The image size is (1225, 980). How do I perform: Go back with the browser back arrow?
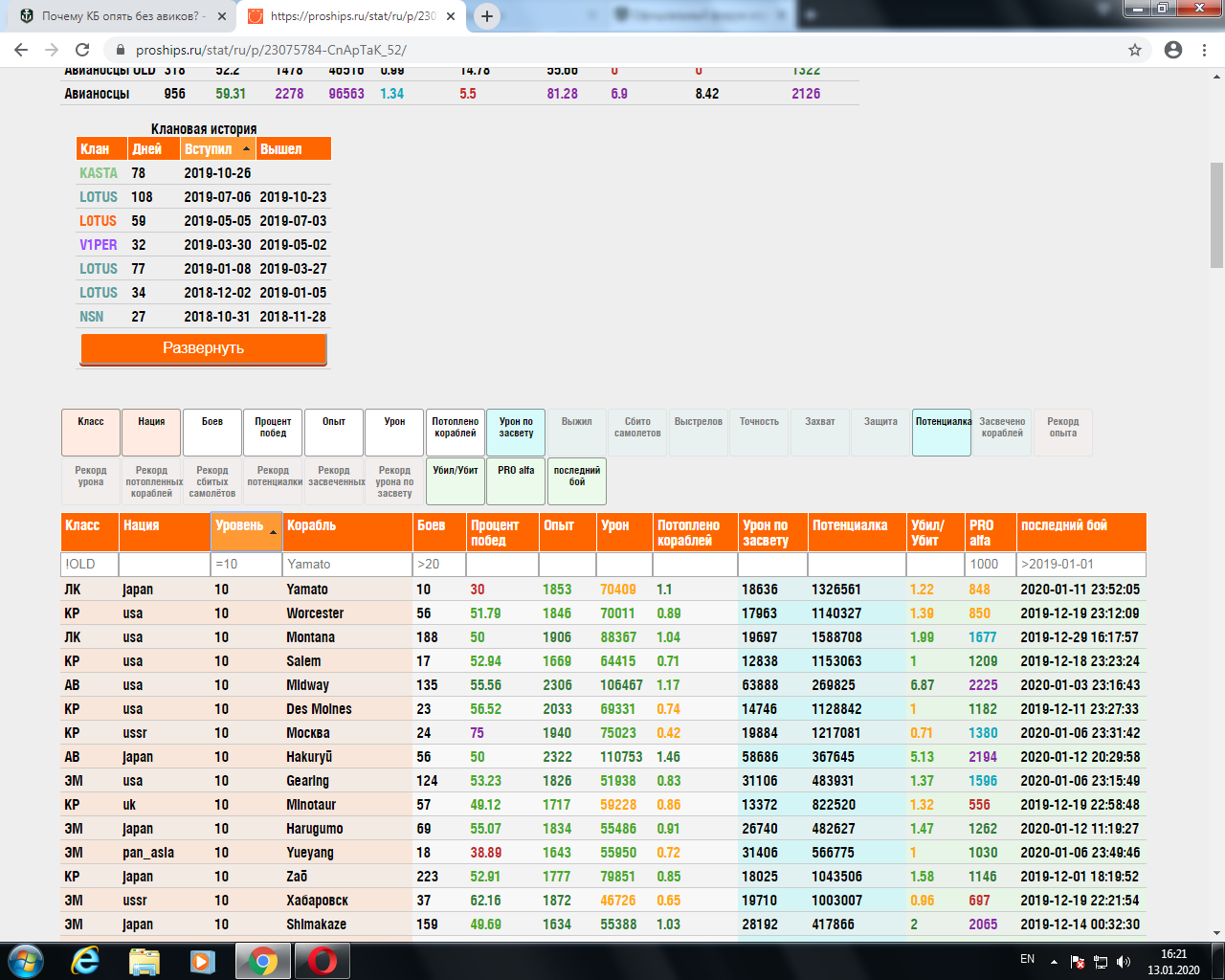(x=21, y=50)
